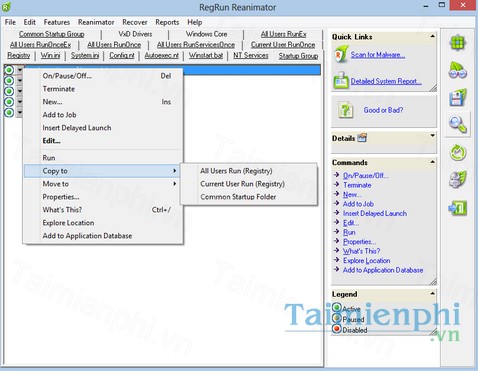Image resolution: width=478 pixels, height=371 pixels.
Task: Open the Reanimator menu
Action: pyautogui.click(x=96, y=22)
